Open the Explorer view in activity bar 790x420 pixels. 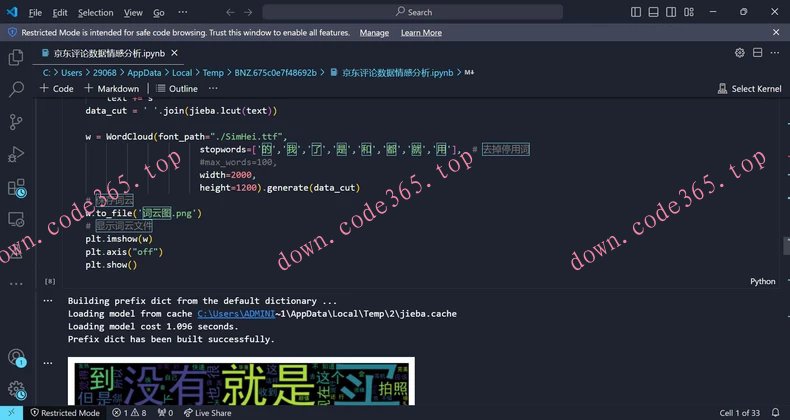click(16, 57)
